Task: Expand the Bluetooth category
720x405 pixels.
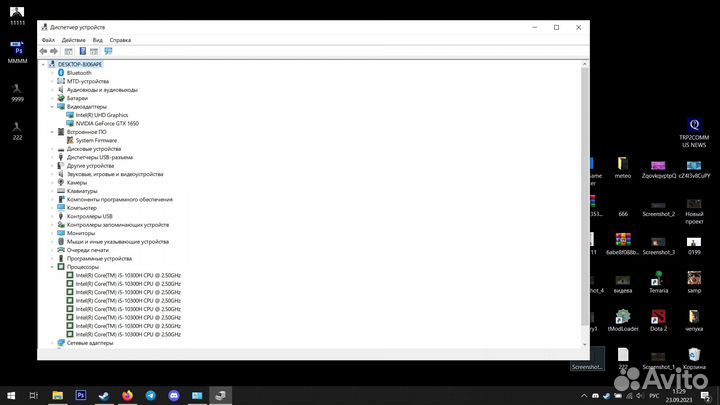Action: 52,73
